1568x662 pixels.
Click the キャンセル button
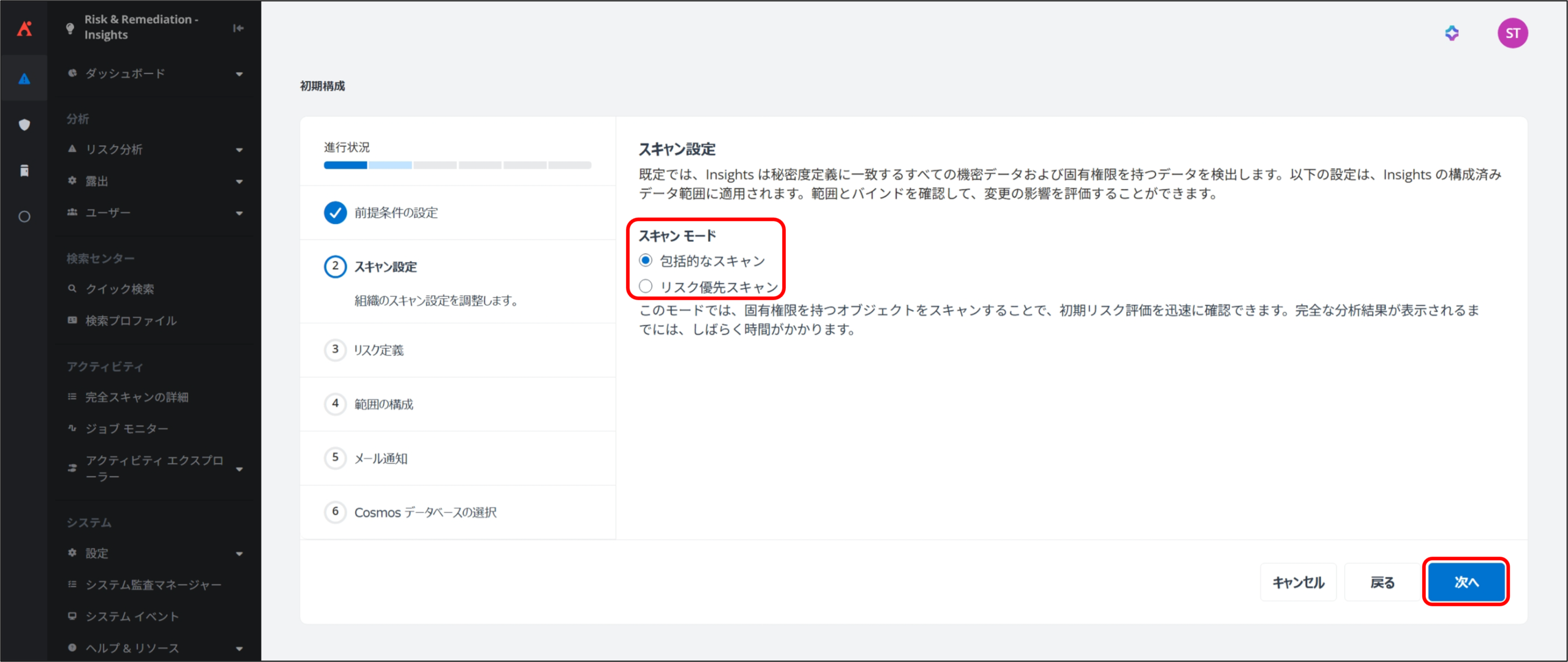point(1298,582)
